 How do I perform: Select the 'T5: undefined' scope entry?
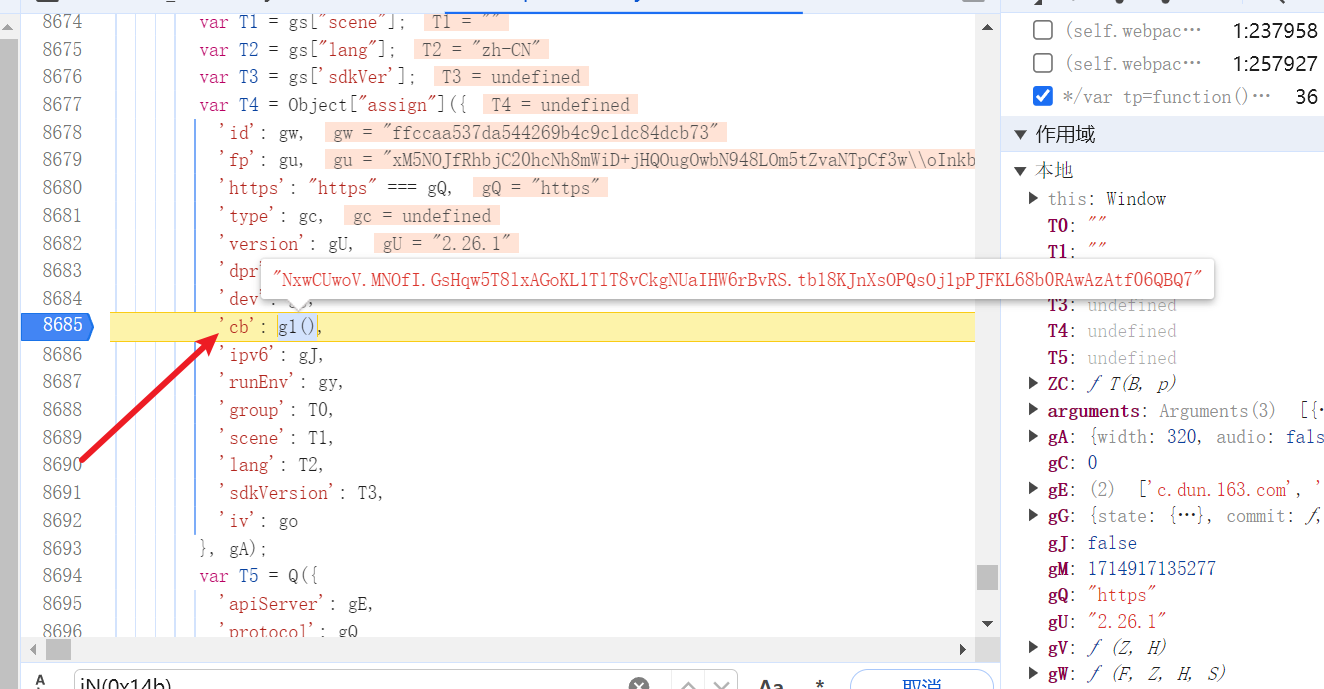pos(1111,357)
